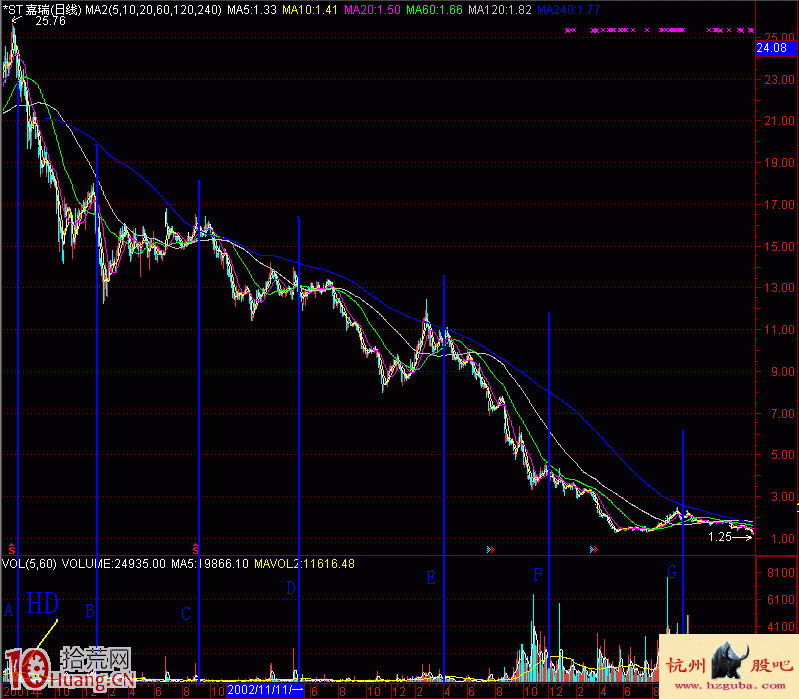
Task: Click the 23.00 price axis label
Action: click(x=780, y=79)
